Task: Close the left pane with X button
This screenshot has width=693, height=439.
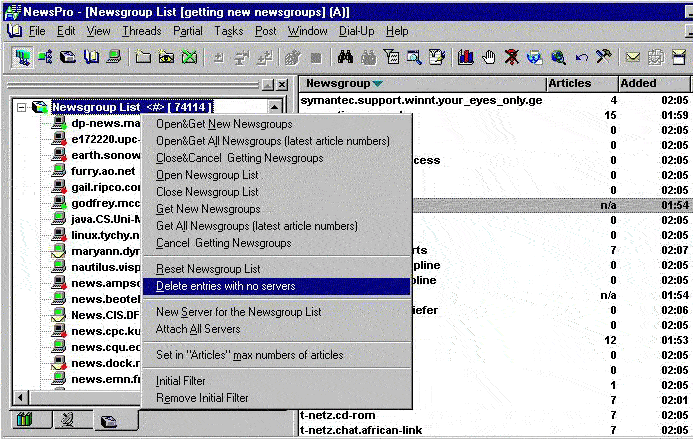Action: pyautogui.click(x=282, y=84)
